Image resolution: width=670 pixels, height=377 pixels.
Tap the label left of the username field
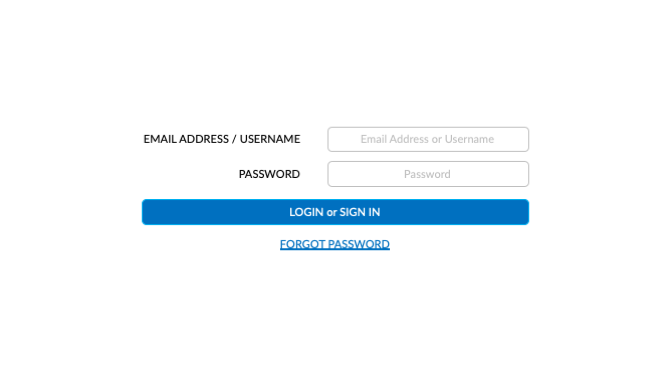[222, 139]
